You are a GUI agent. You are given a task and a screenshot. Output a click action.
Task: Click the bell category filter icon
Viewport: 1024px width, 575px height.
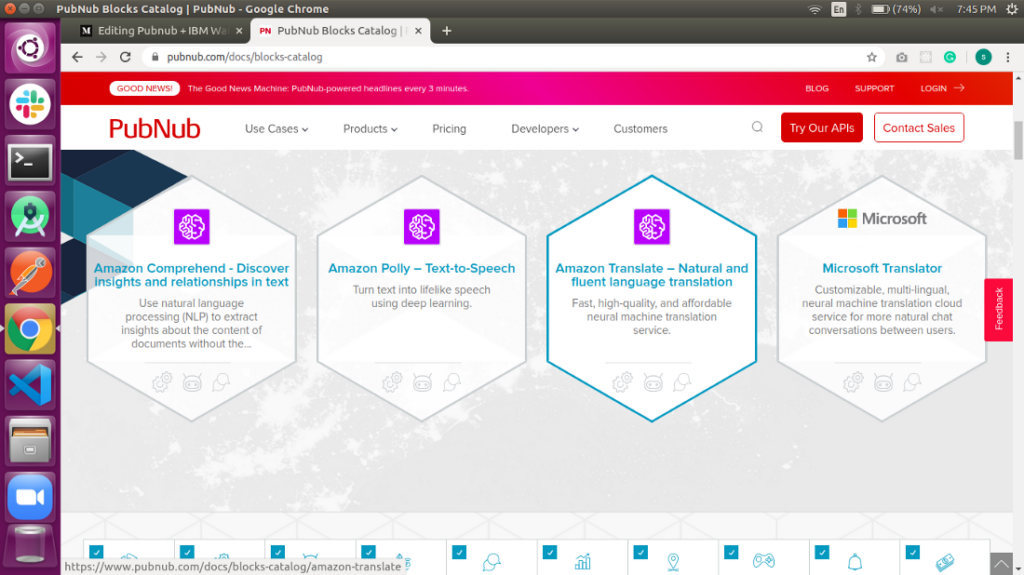click(854, 561)
